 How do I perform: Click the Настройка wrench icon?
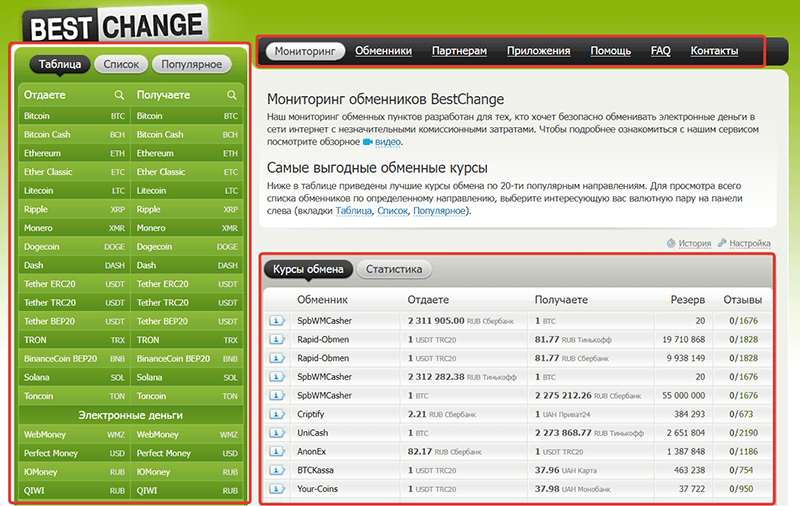[722, 243]
